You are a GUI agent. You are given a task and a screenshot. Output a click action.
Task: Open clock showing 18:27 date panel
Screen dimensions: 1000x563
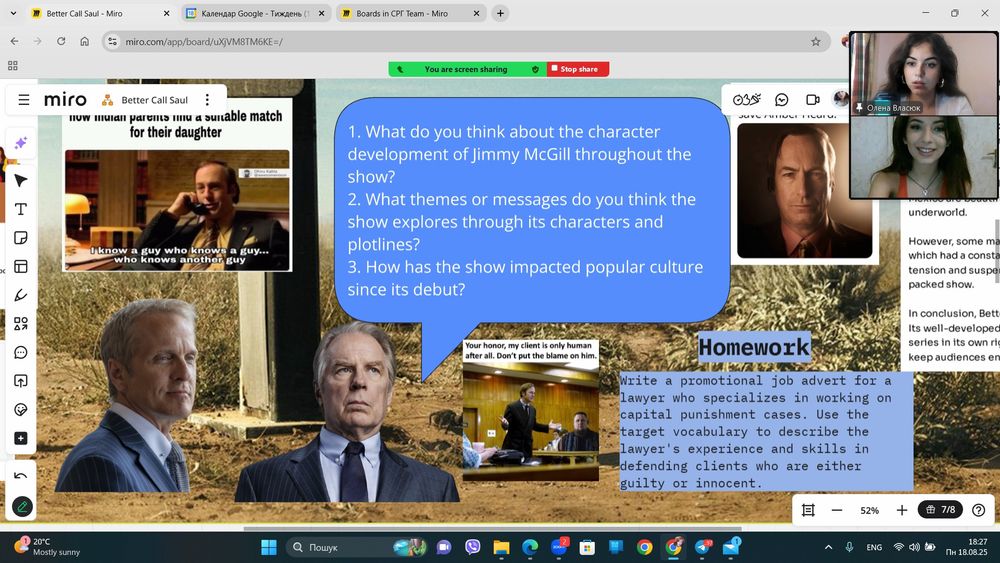[x=966, y=547]
